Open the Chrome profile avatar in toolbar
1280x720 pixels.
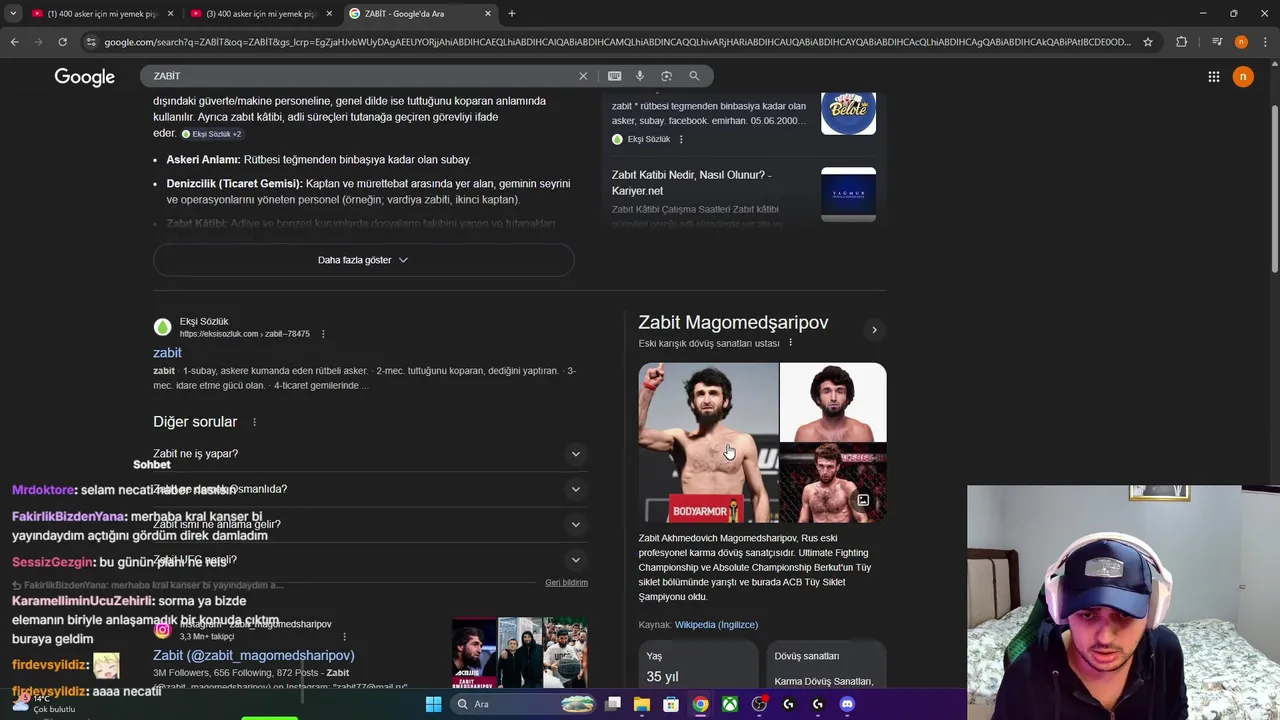point(1241,42)
